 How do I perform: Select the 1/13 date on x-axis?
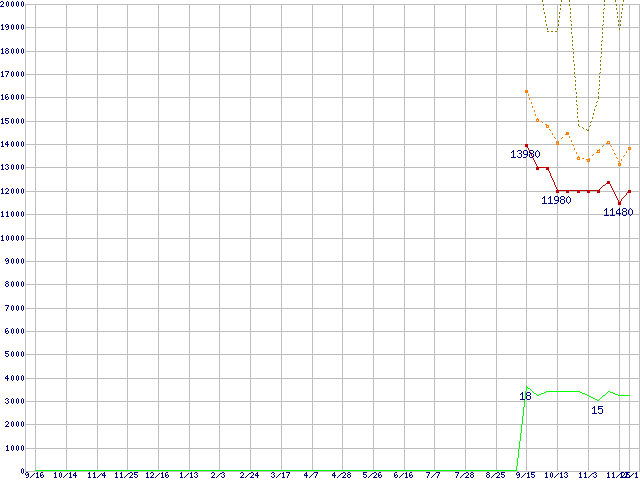[188, 475]
